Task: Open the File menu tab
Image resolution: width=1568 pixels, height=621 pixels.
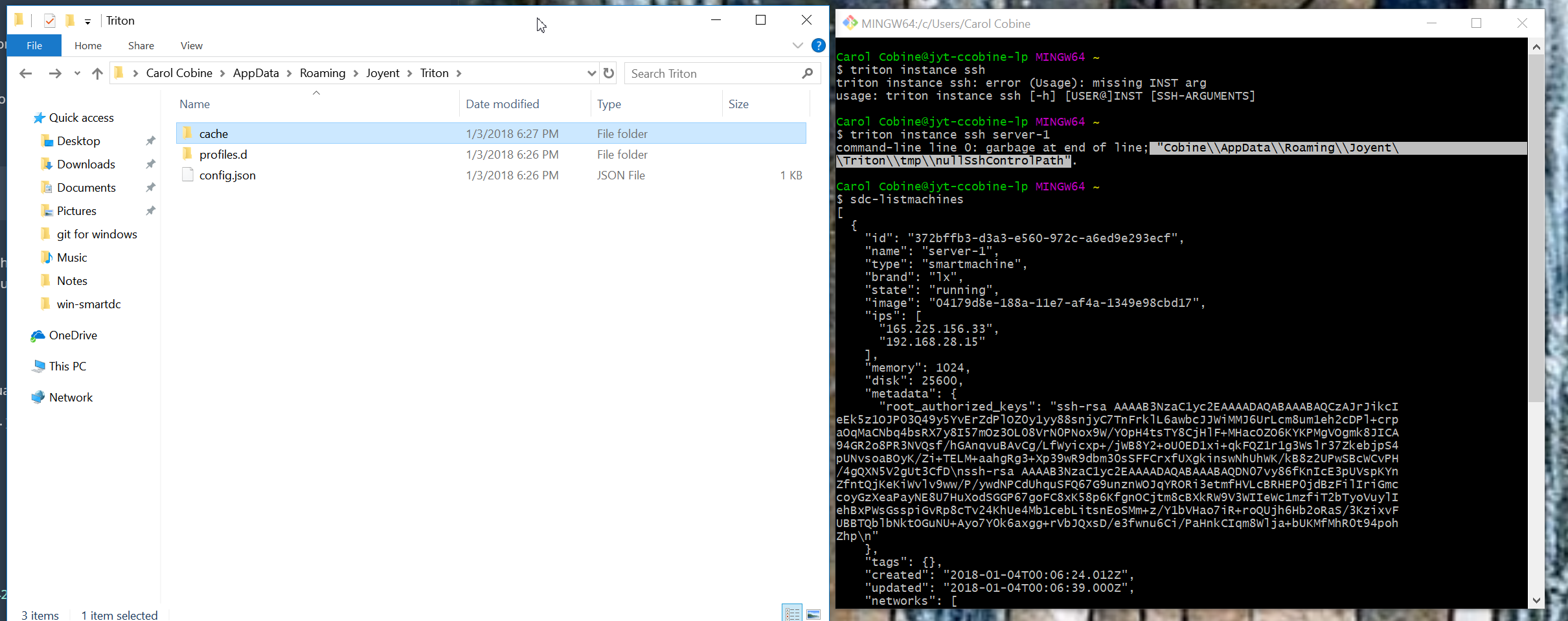Action: tap(34, 45)
